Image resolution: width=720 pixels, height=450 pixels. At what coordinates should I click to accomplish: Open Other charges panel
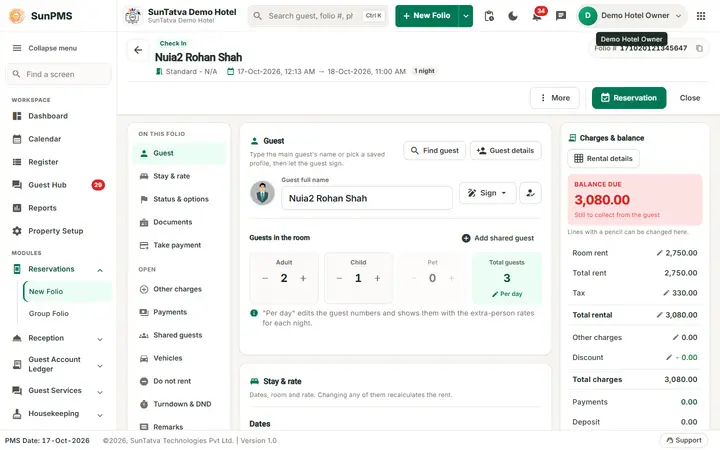click(180, 289)
